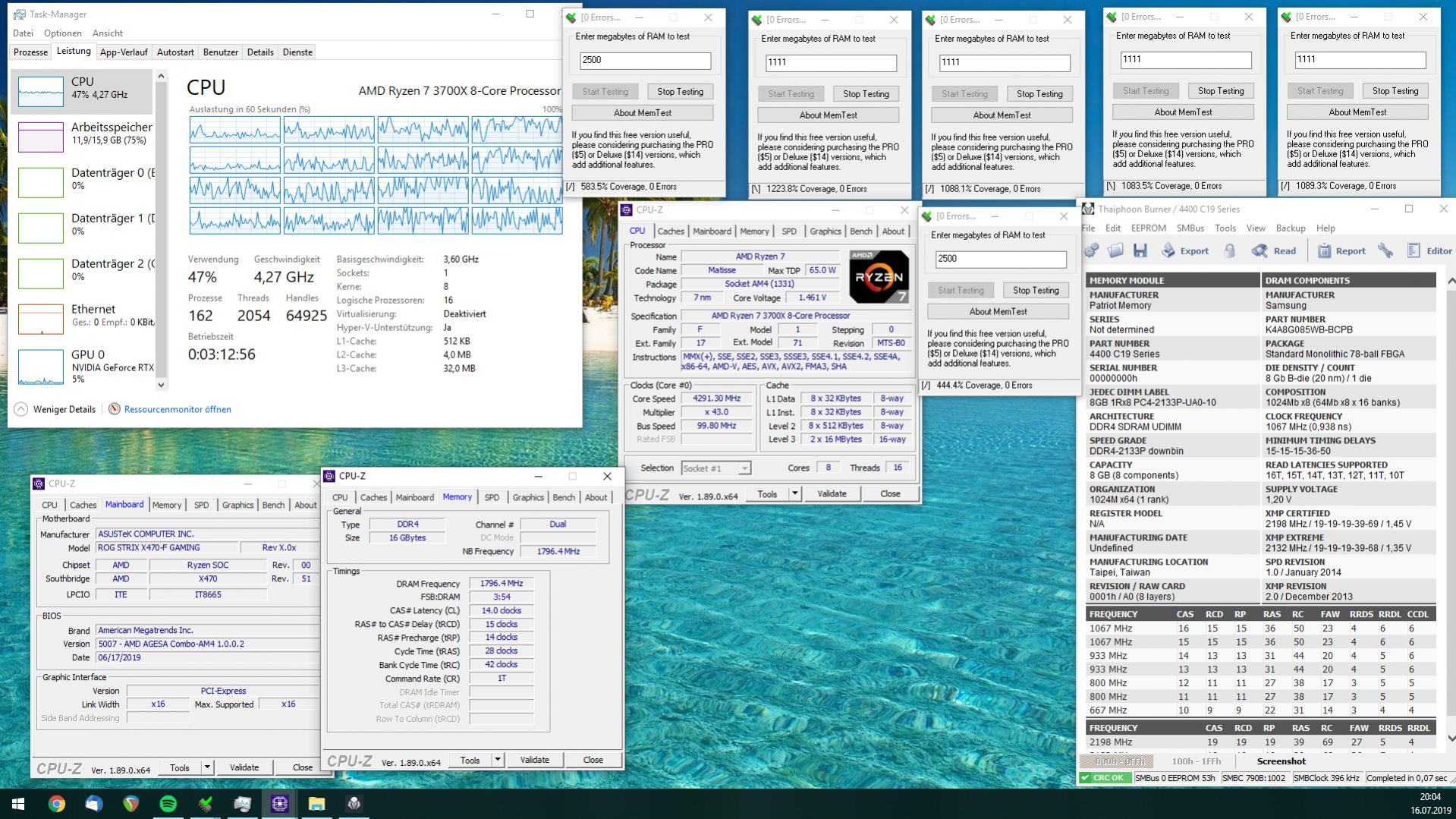1456x819 pixels.
Task: Click Validate in the CPU-Z Memory window
Action: click(534, 760)
